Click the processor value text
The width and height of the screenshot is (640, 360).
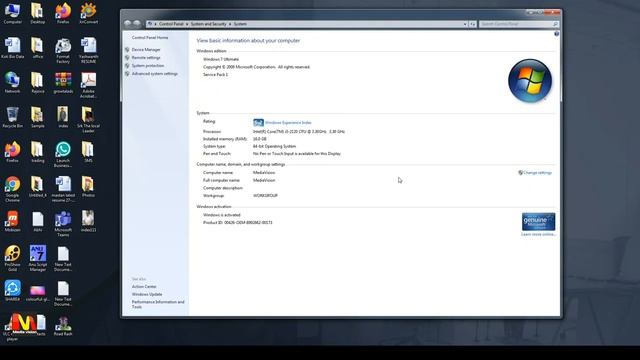(x=298, y=131)
